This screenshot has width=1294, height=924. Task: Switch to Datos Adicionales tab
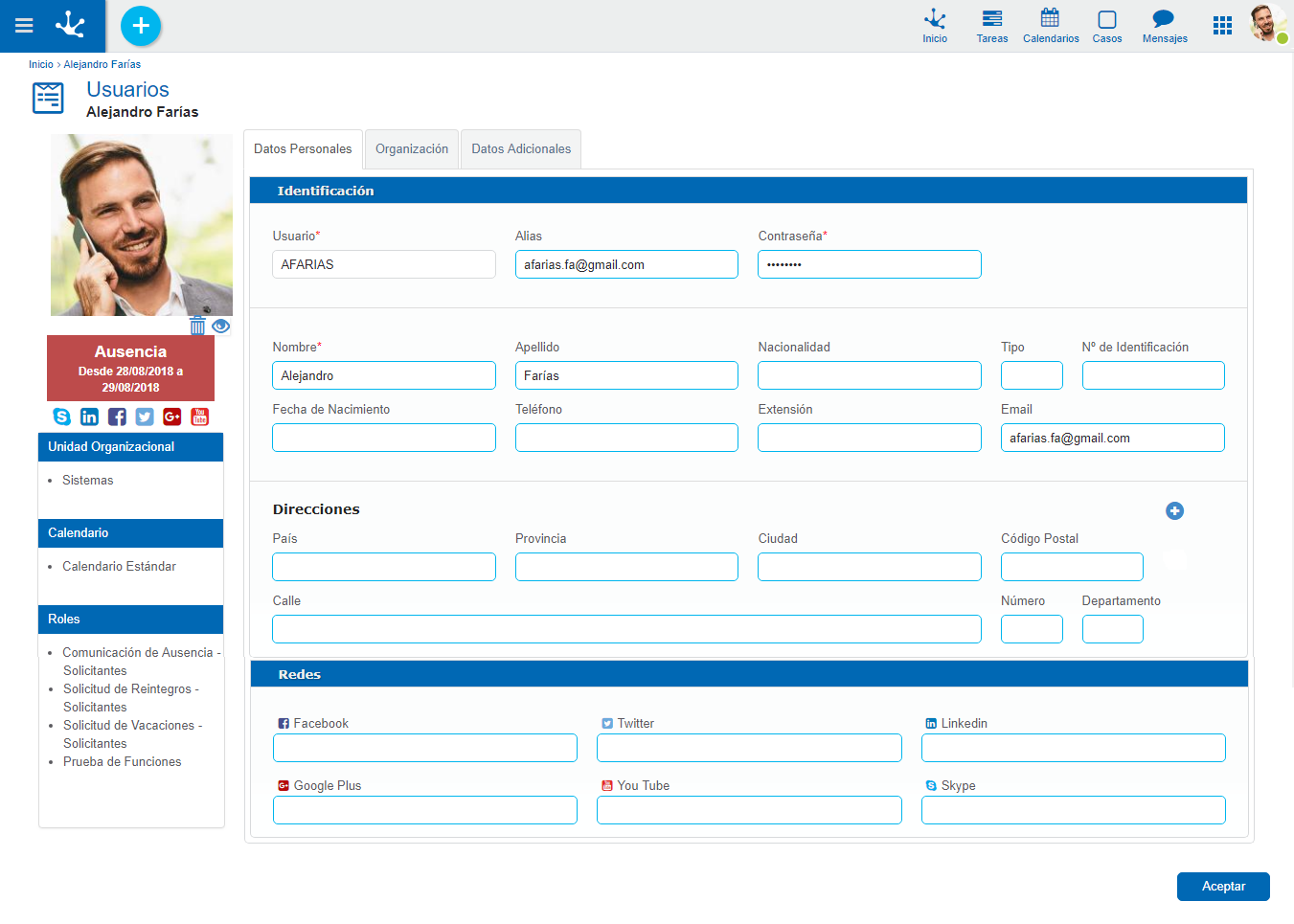pyautogui.click(x=521, y=149)
